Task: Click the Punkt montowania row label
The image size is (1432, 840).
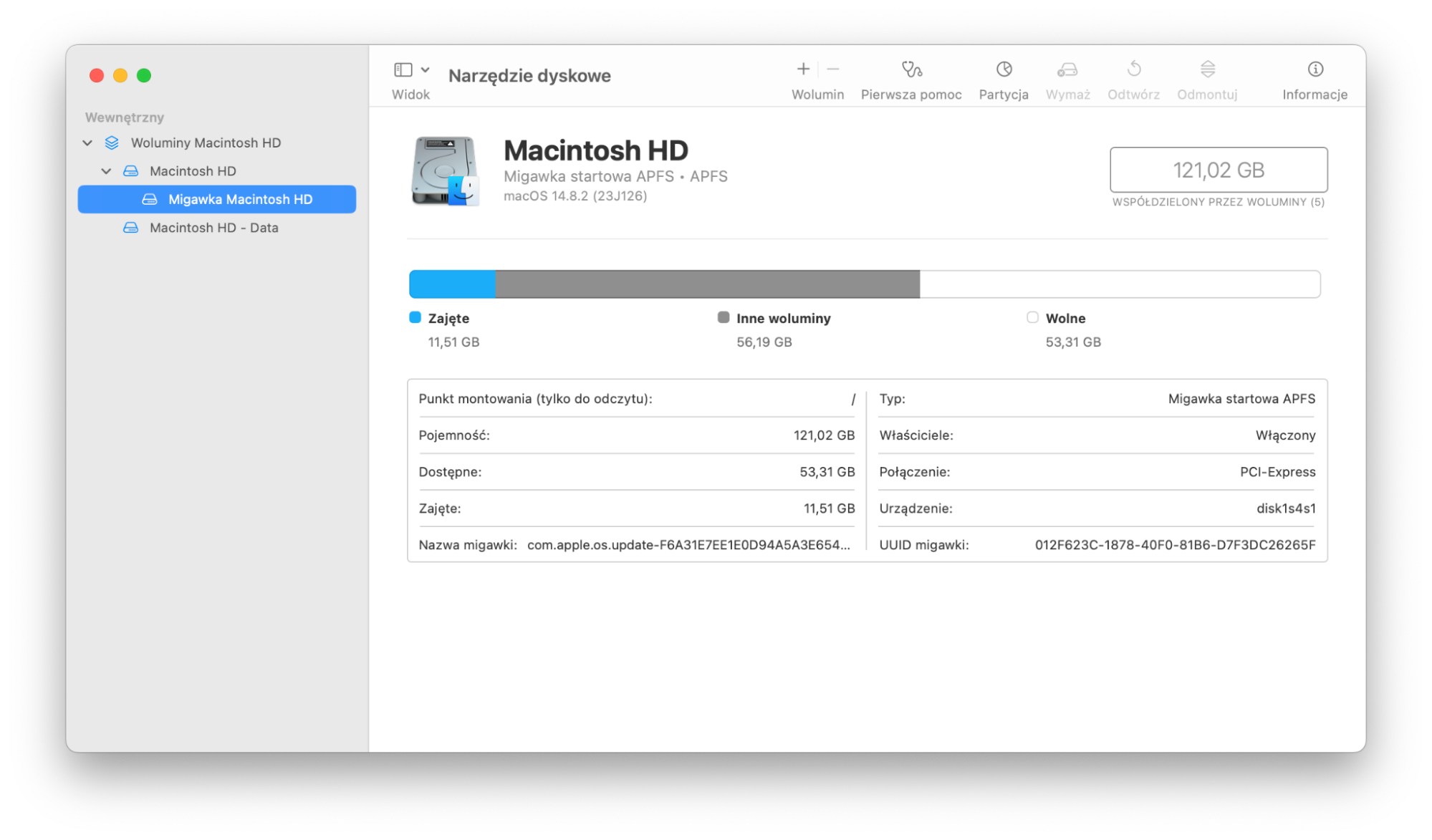Action: (535, 399)
